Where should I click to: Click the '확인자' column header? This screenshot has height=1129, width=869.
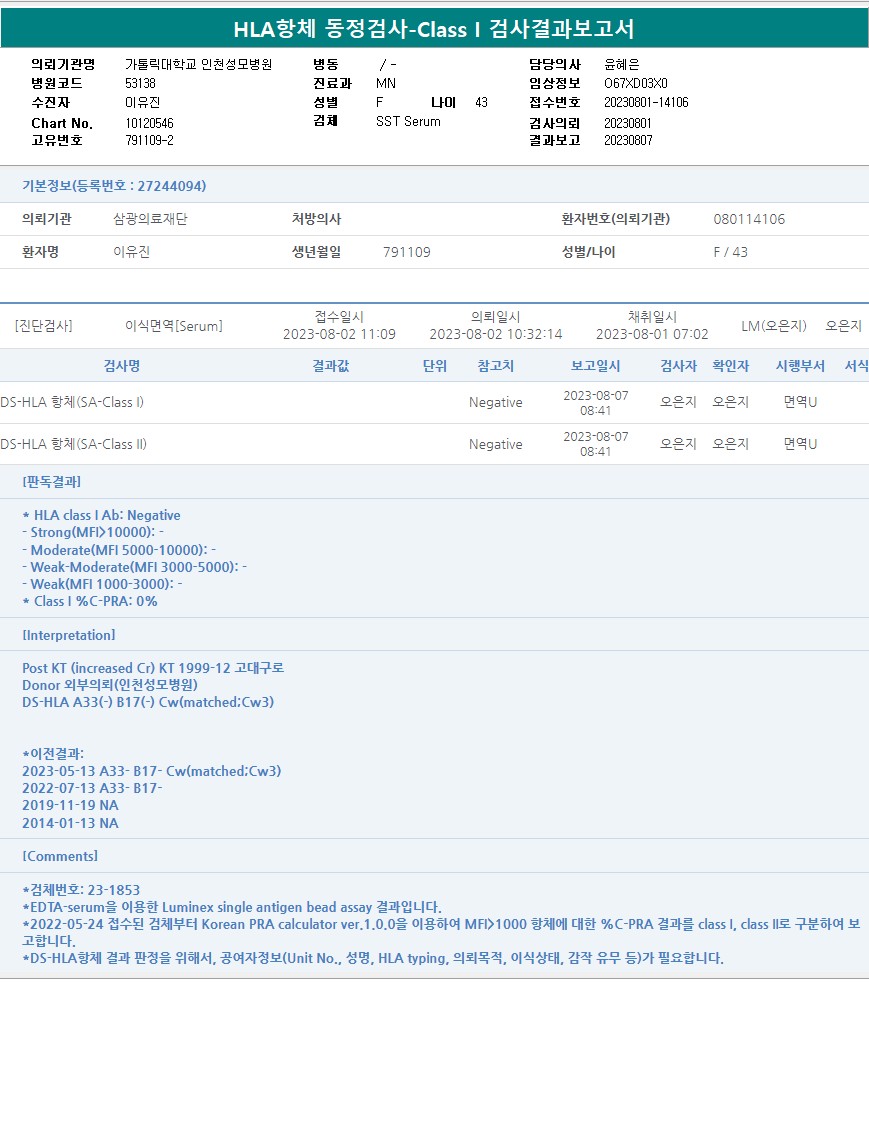coord(730,366)
